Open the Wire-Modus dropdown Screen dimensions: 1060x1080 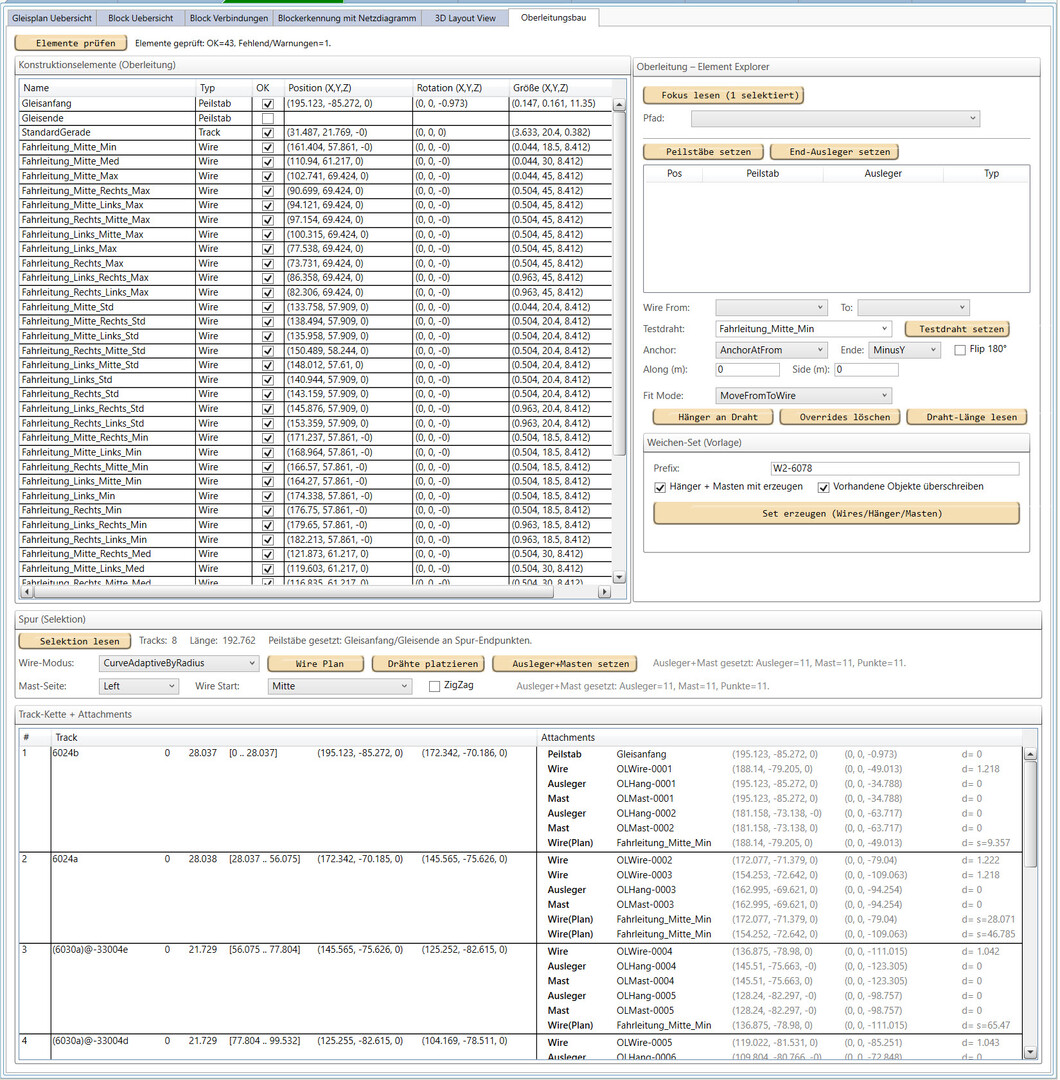click(179, 663)
